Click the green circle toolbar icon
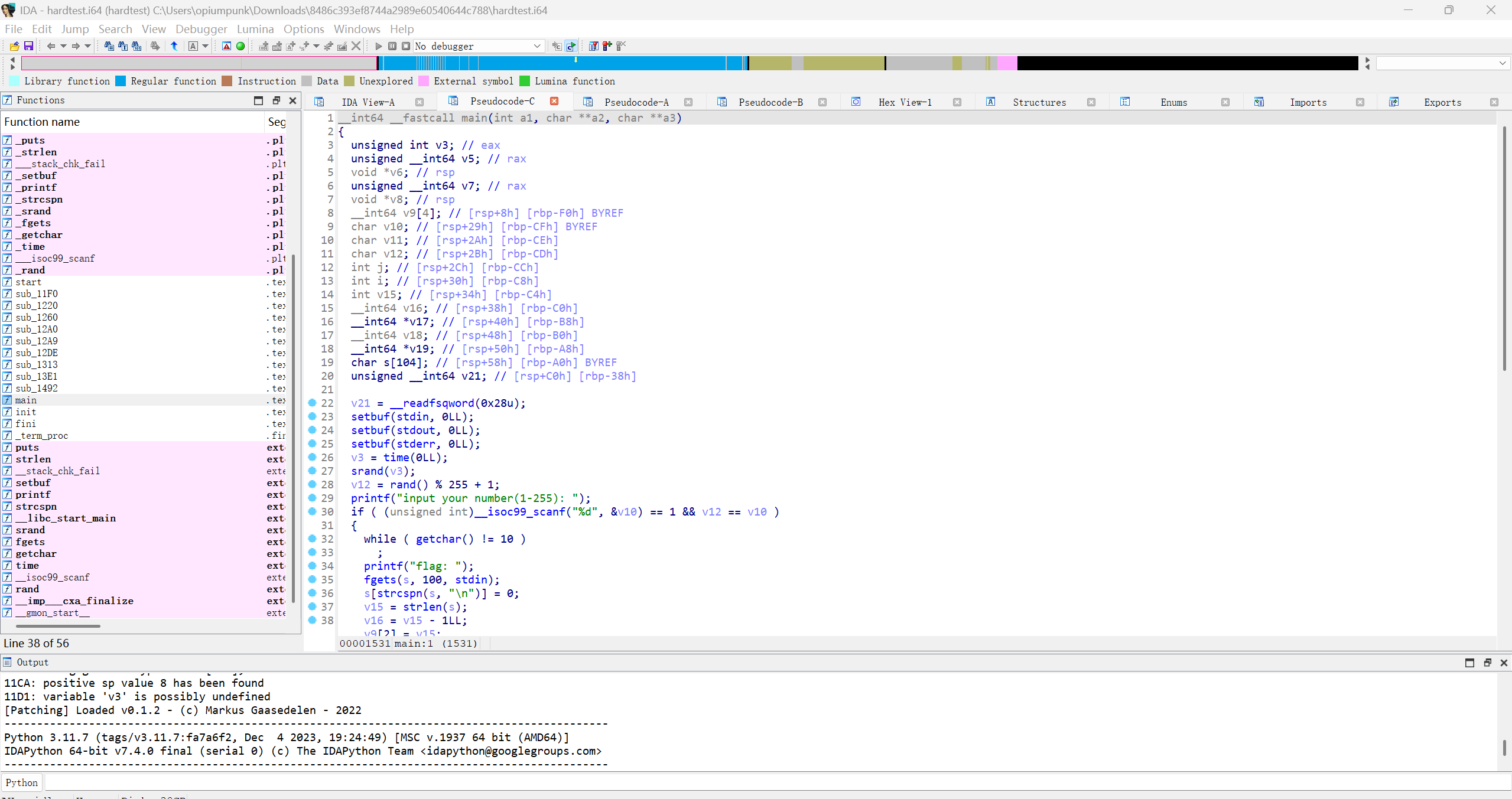Image resolution: width=1512 pixels, height=799 pixels. coord(240,46)
